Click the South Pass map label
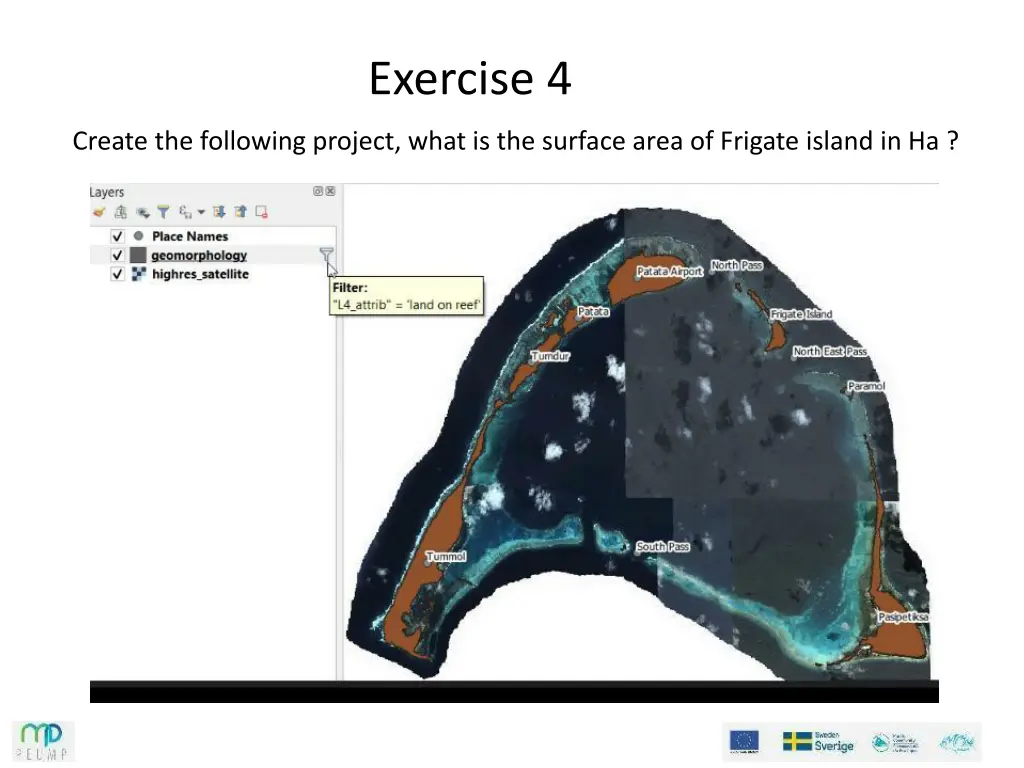 click(x=663, y=546)
